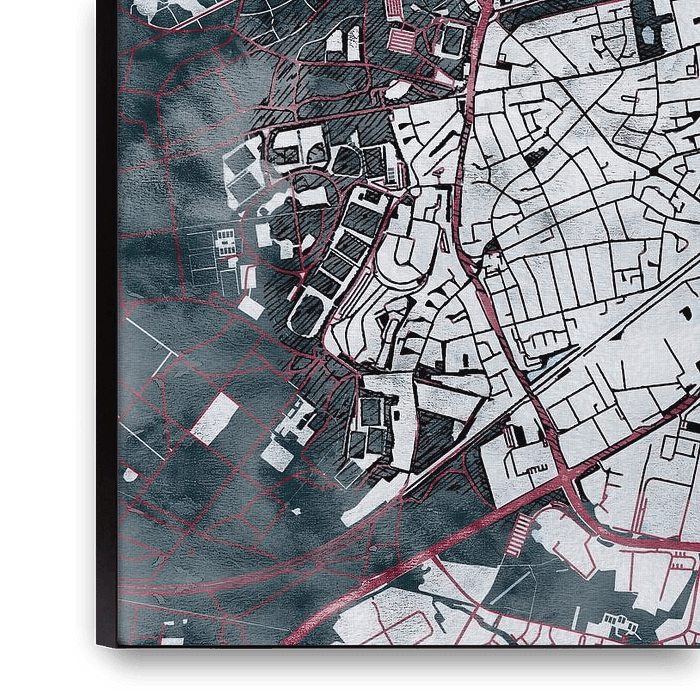Click the large white rectangular field in lower left

point(215,418)
